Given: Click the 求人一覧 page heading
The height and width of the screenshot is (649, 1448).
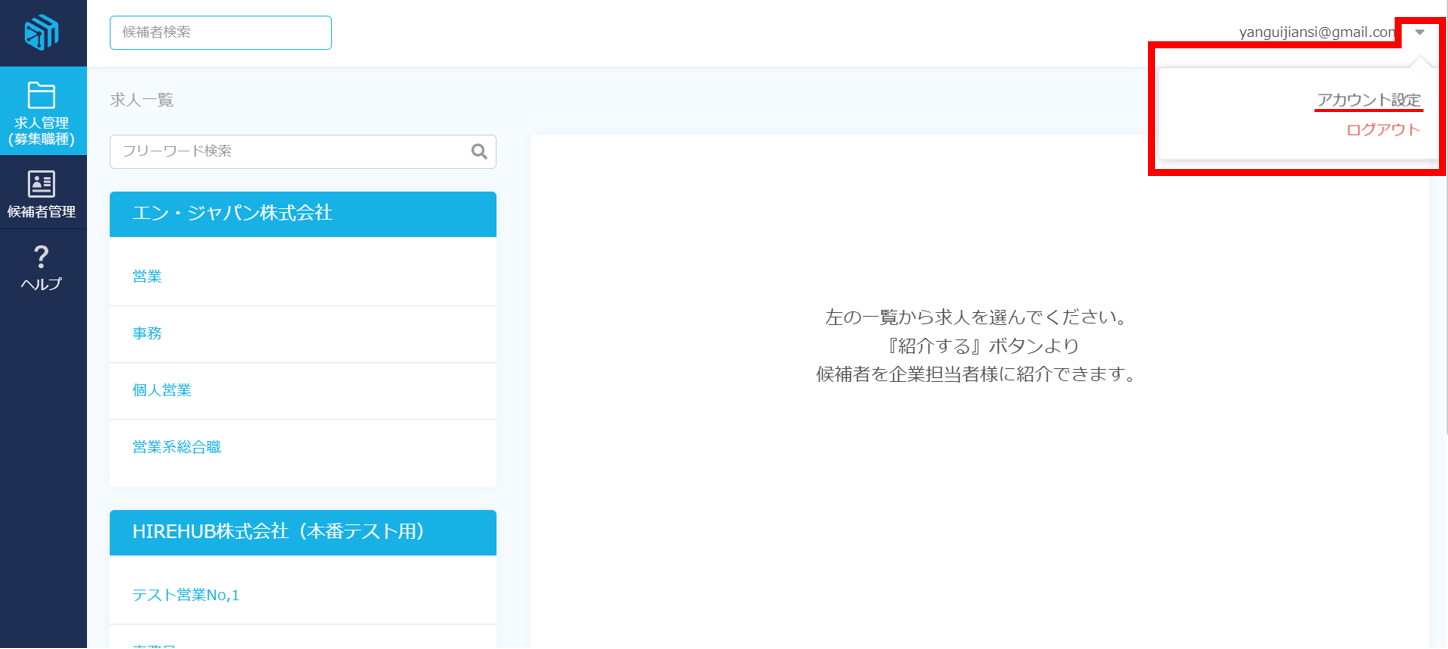Looking at the screenshot, I should pyautogui.click(x=142, y=100).
